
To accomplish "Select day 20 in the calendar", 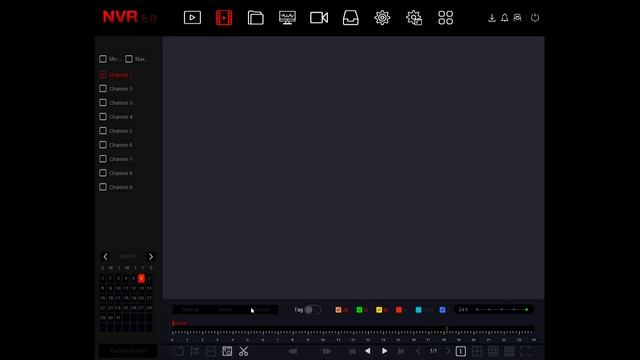I will click(x=141, y=298).
